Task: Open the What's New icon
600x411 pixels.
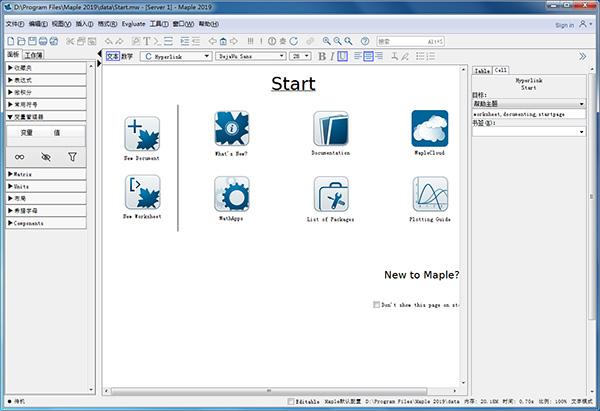Action: (232, 128)
